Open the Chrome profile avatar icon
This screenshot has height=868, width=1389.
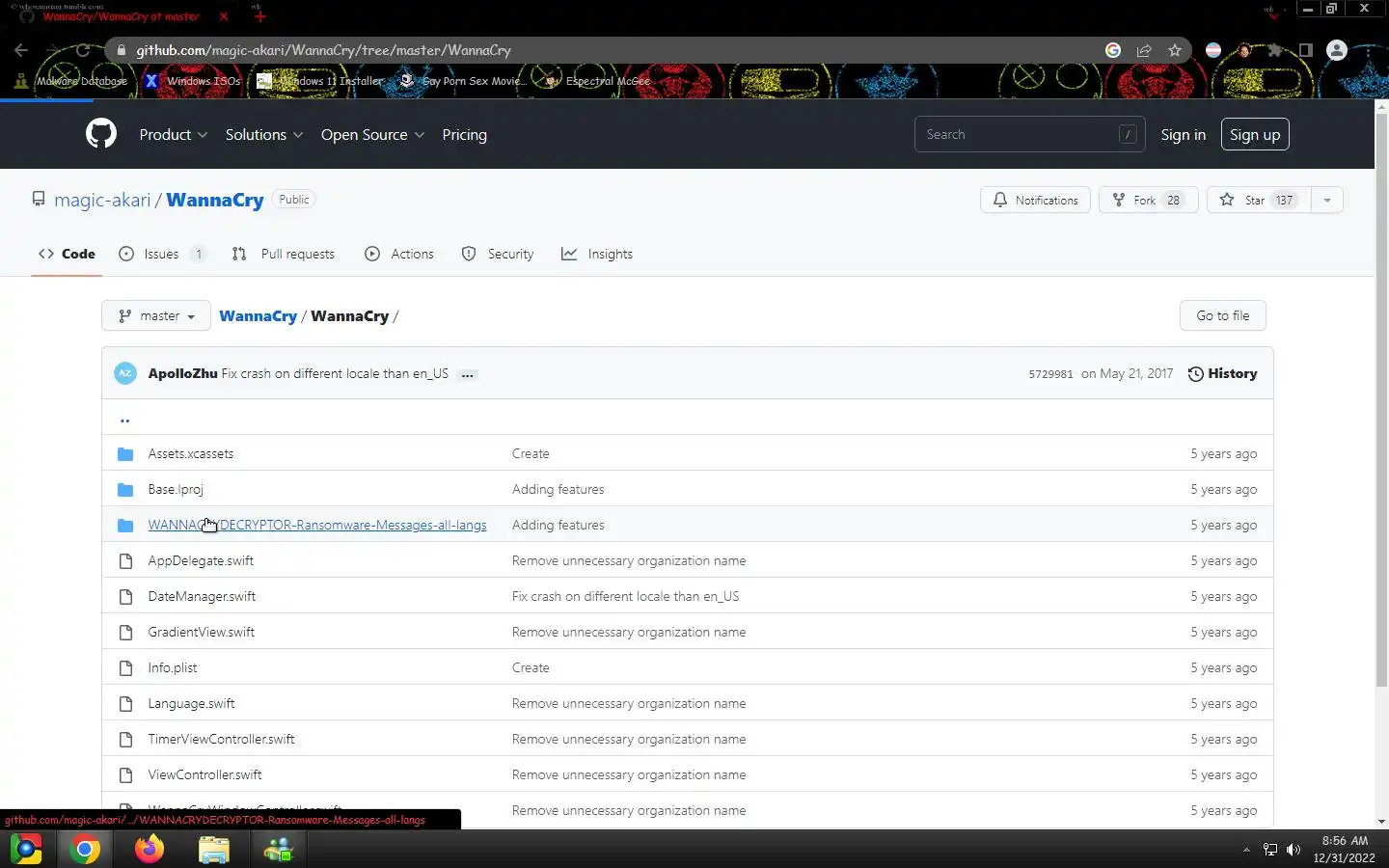(1337, 50)
